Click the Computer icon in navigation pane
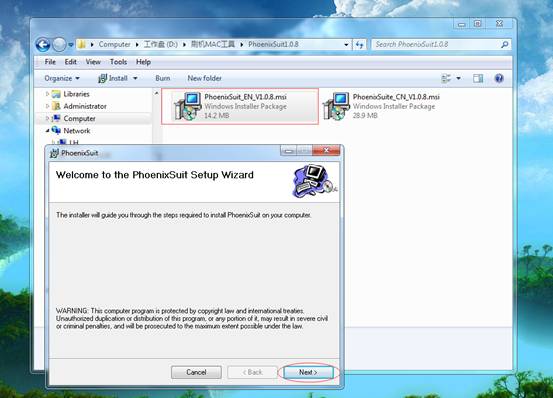Image resolution: width=553 pixels, height=398 pixels. (x=56, y=118)
